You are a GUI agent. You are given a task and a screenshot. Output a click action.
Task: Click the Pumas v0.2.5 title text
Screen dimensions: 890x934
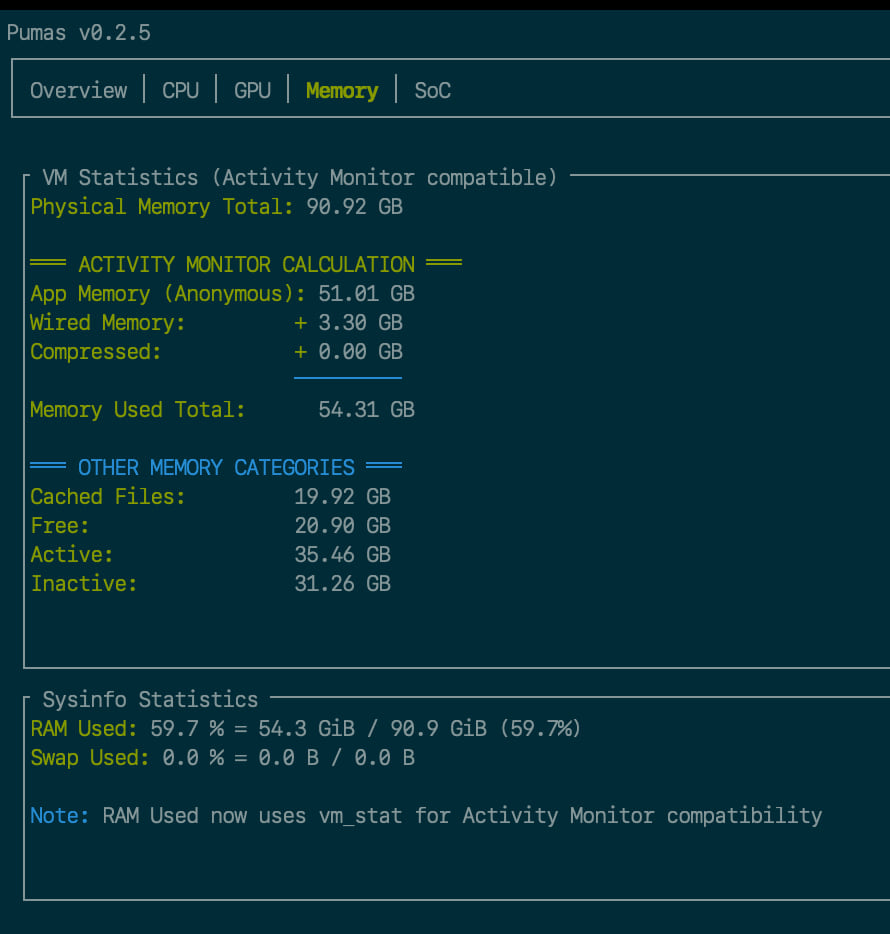click(x=79, y=33)
